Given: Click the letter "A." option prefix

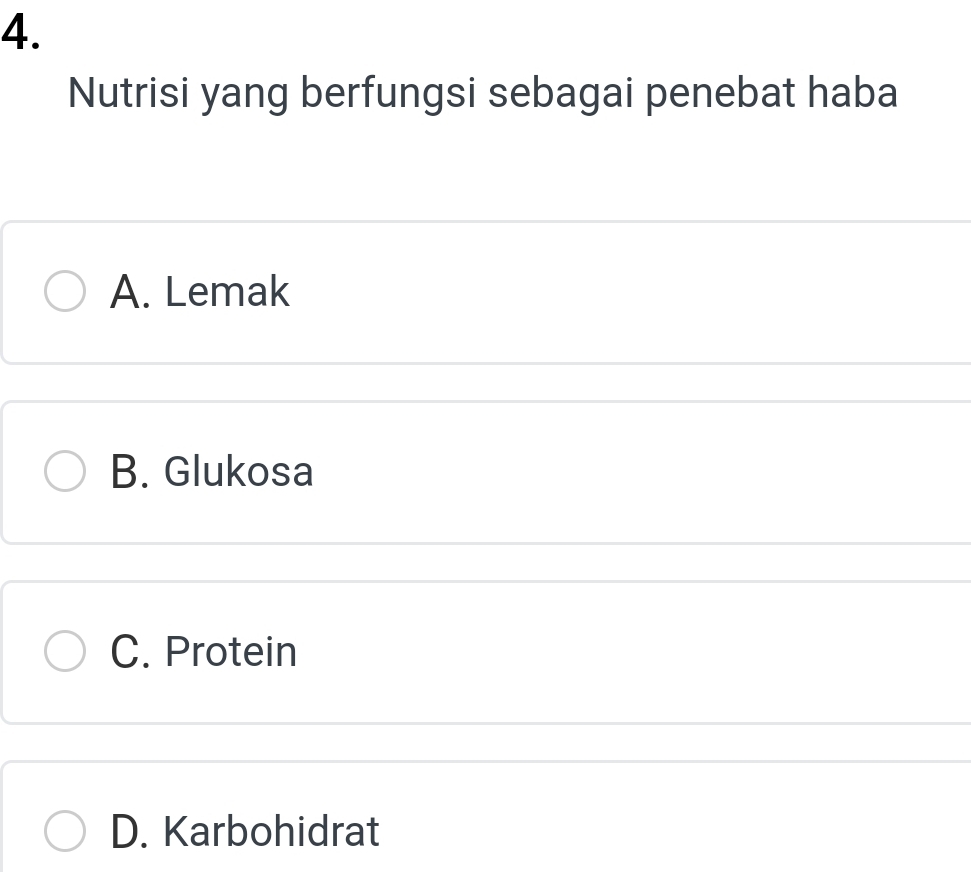Looking at the screenshot, I should click(132, 293).
